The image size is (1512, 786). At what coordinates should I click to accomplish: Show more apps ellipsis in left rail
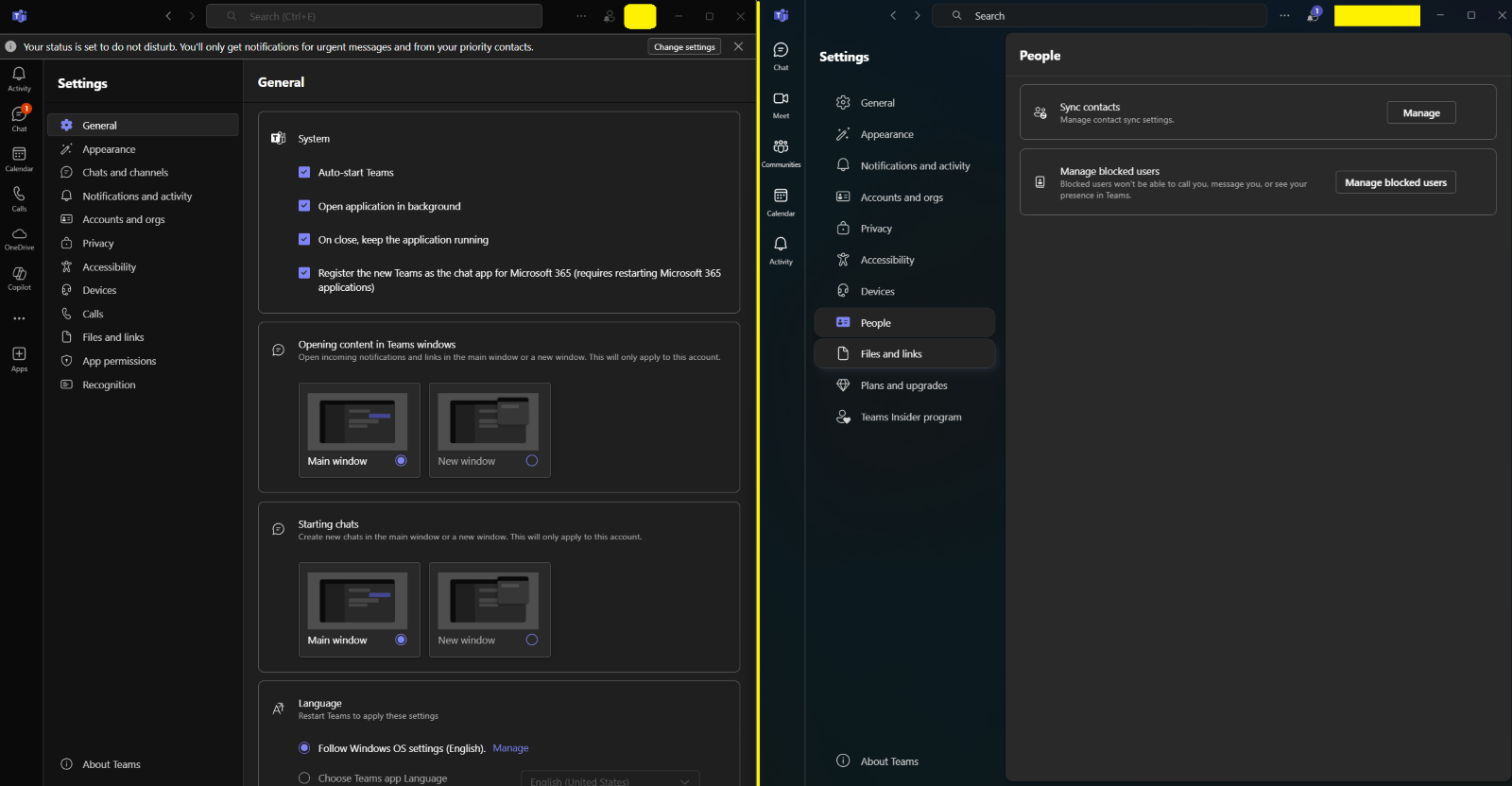(19, 318)
